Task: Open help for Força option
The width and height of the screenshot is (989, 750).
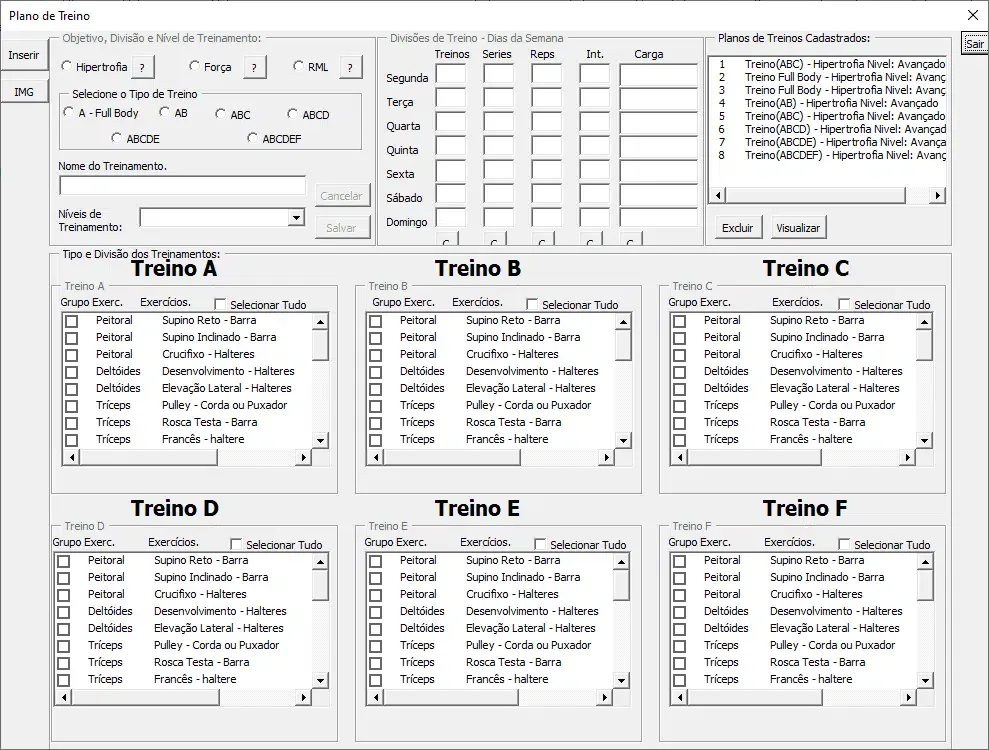Action: 254,67
